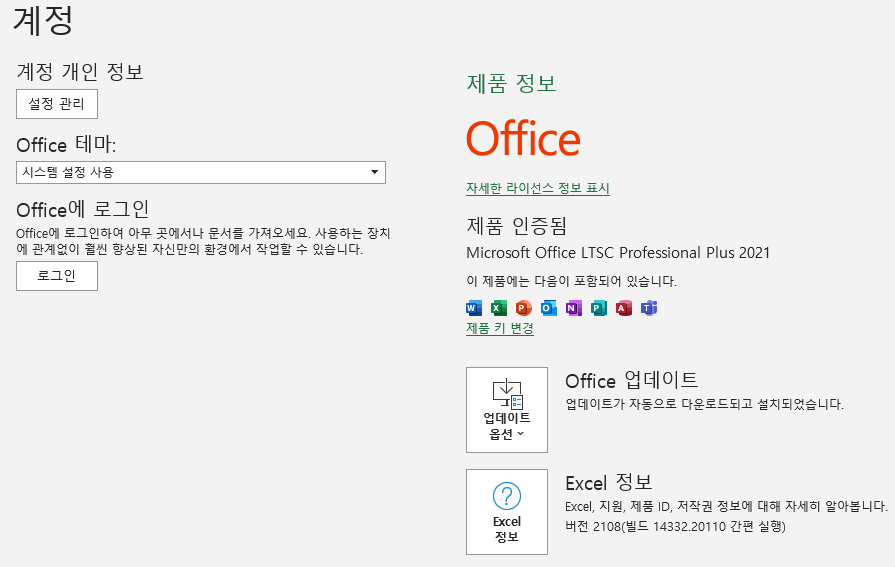Click the Publisher app icon
Viewport: 895px width, 567px height.
[599, 308]
